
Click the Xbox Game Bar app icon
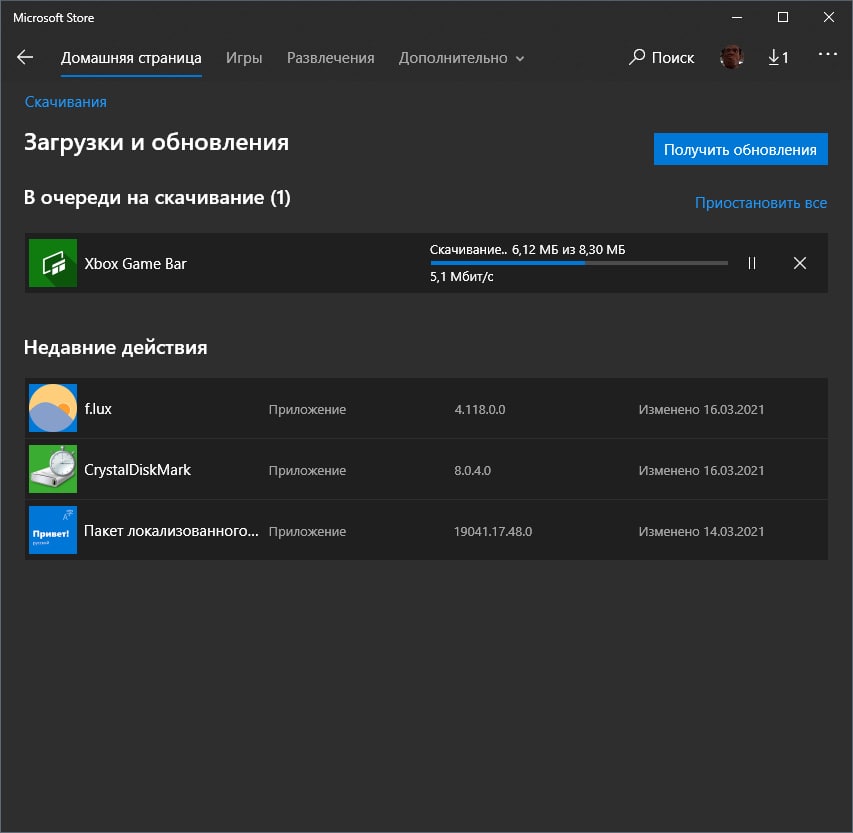pyautogui.click(x=53, y=263)
